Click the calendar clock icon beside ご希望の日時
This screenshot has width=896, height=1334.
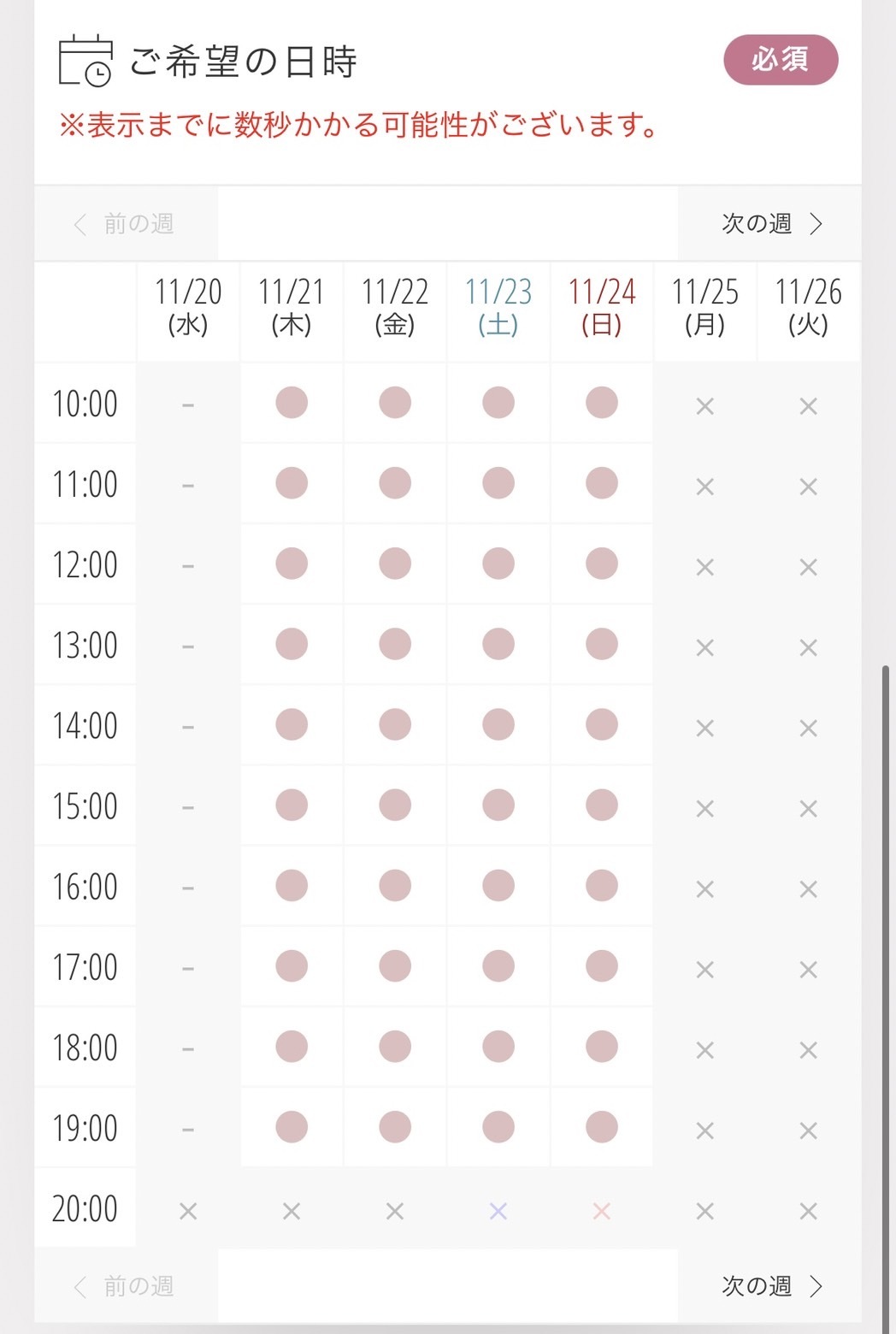click(85, 61)
